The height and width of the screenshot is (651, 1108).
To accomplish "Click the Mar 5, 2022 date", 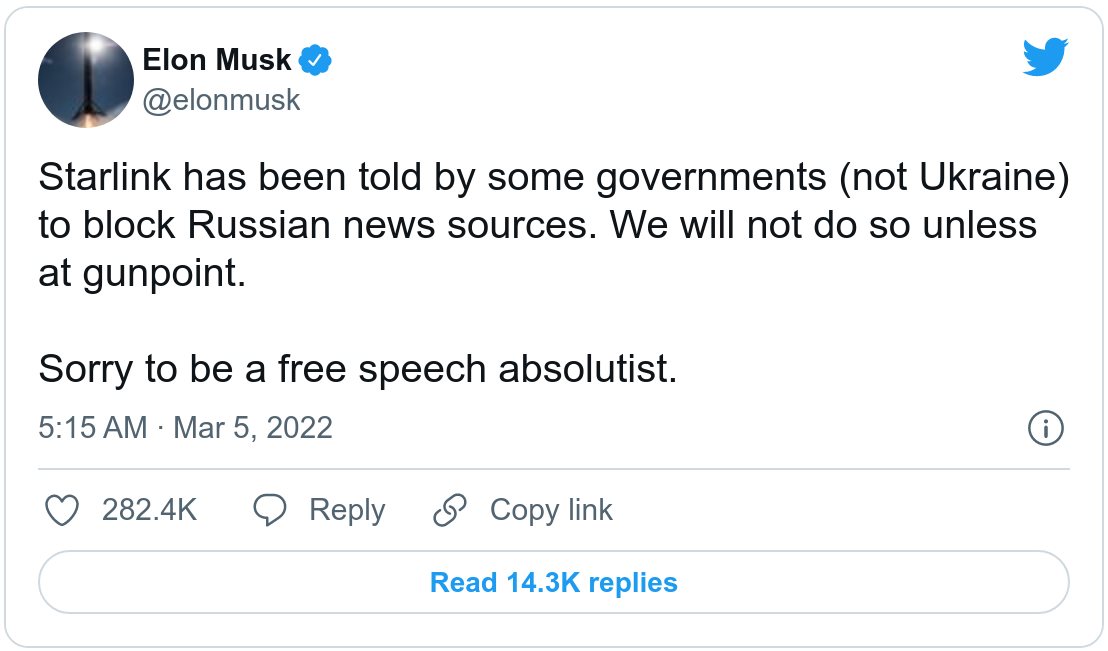I will (253, 428).
